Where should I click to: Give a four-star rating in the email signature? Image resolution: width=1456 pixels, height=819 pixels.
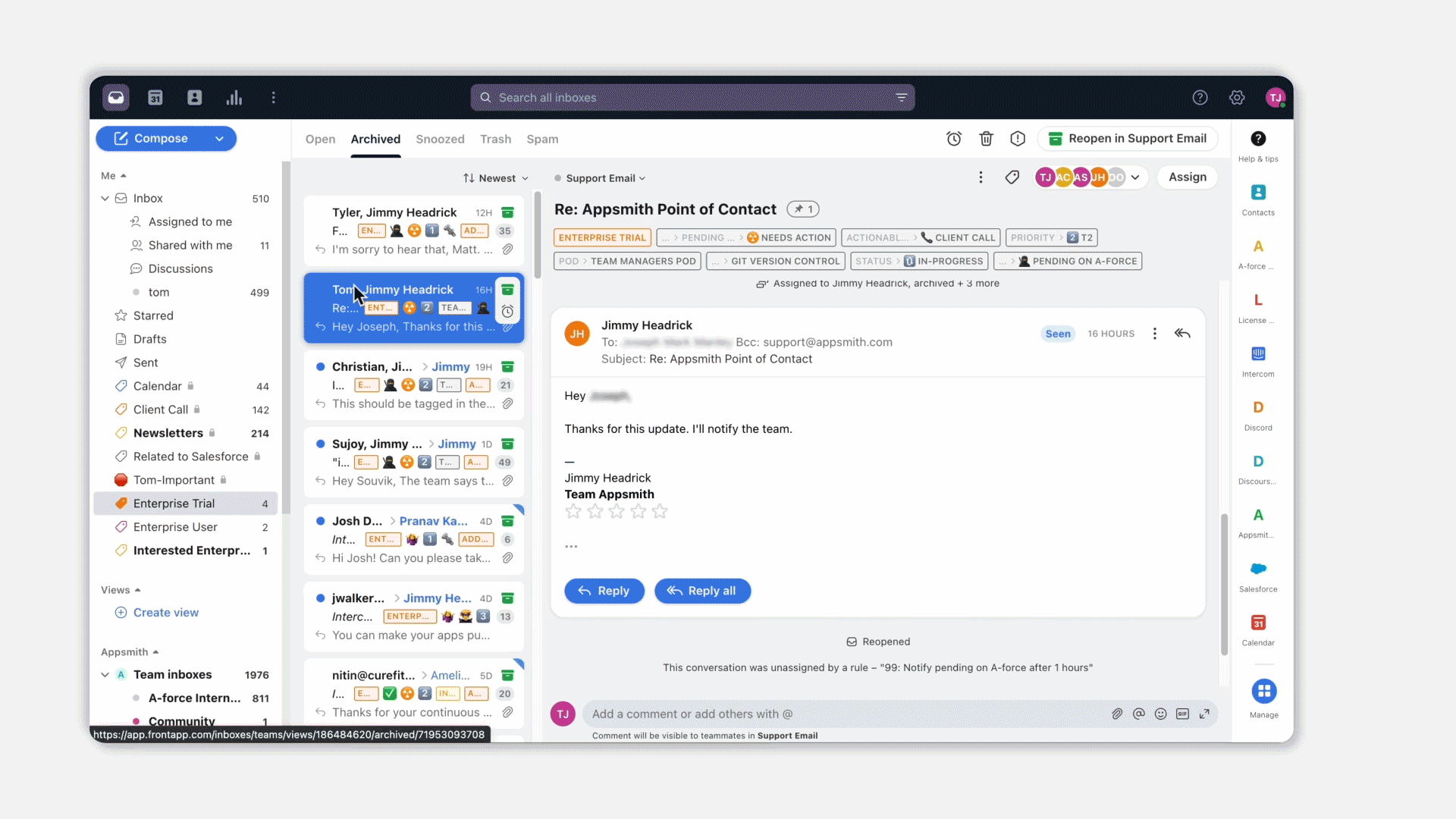[x=639, y=511]
